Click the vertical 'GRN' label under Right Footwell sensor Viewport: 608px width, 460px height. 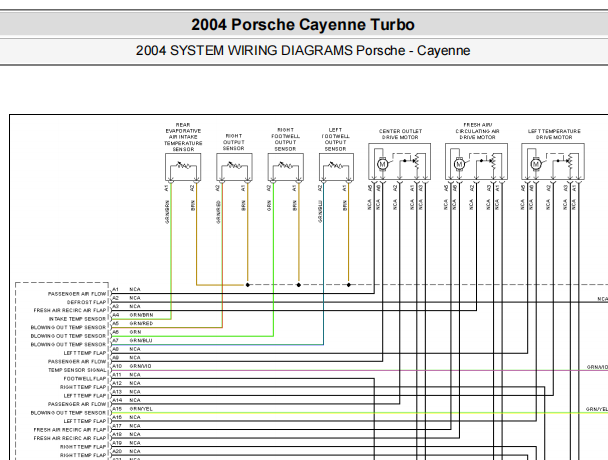click(x=269, y=206)
